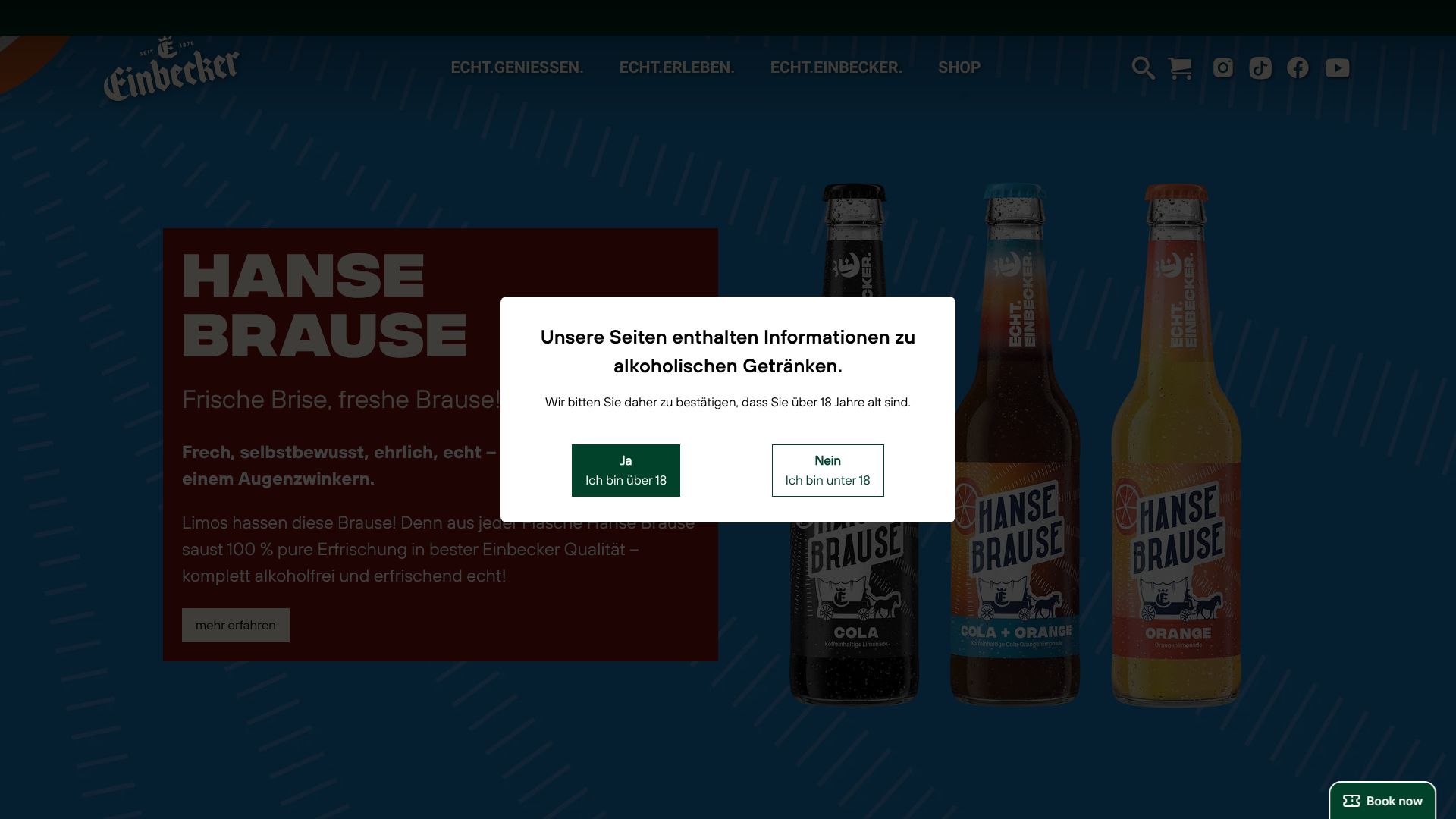Go to the SHOP menu item
The width and height of the screenshot is (1456, 819).
(959, 67)
